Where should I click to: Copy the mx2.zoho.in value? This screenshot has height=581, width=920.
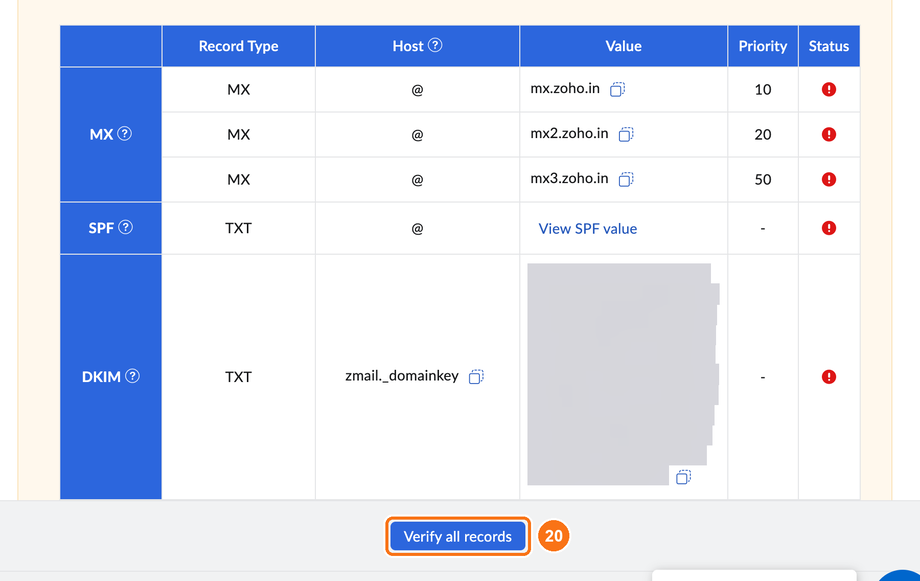tap(626, 134)
